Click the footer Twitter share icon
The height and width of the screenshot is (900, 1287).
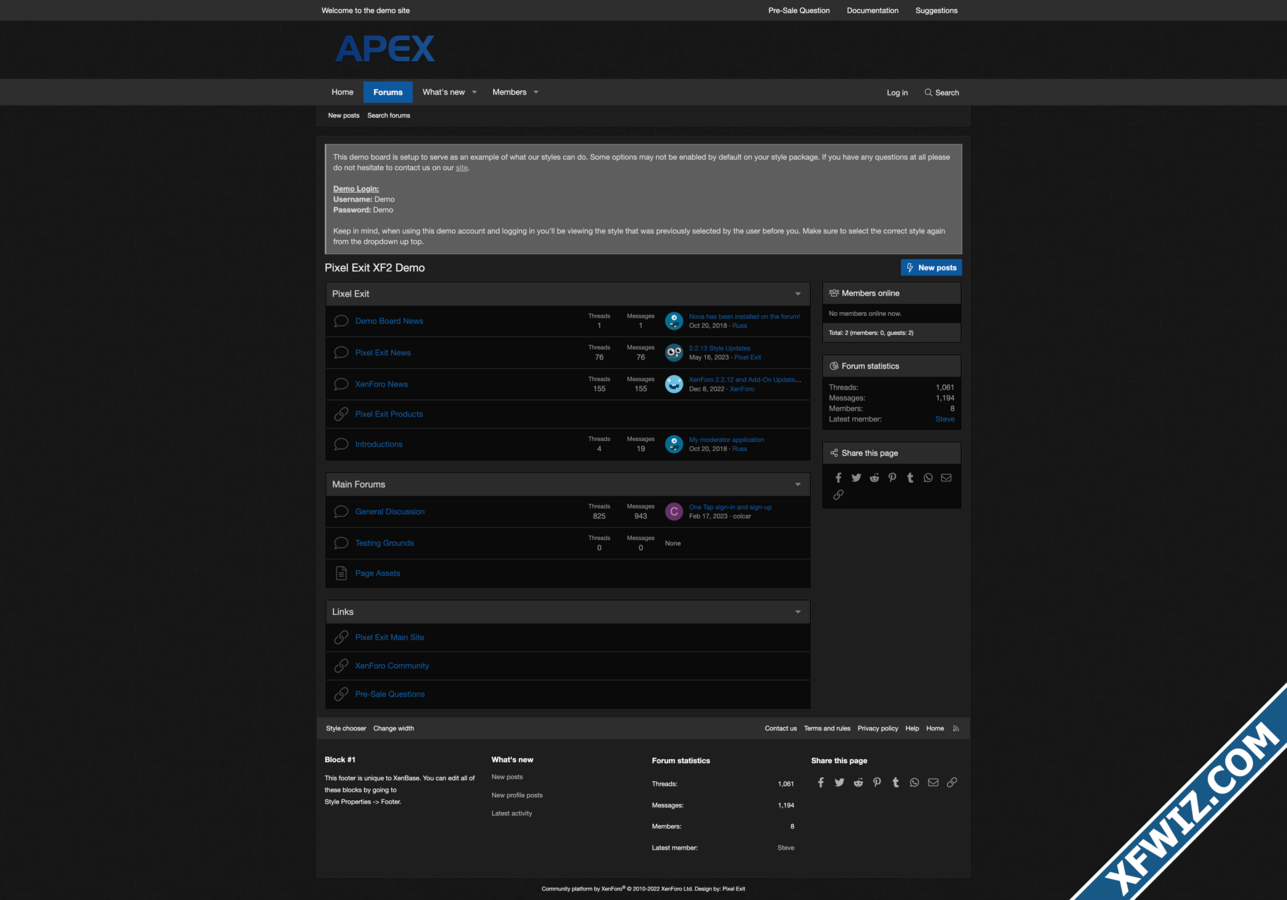pyautogui.click(x=839, y=783)
